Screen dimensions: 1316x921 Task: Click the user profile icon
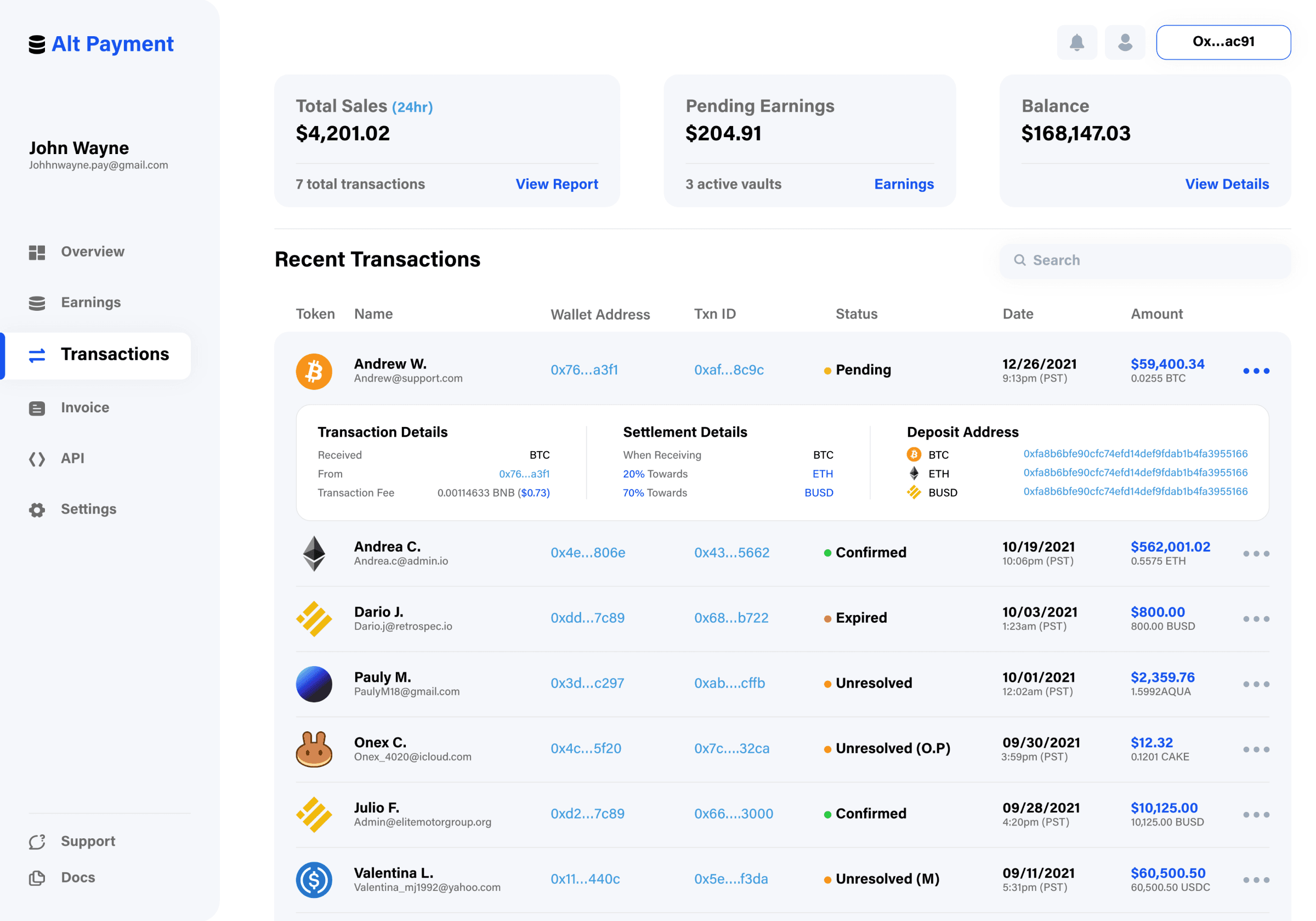[1123, 41]
